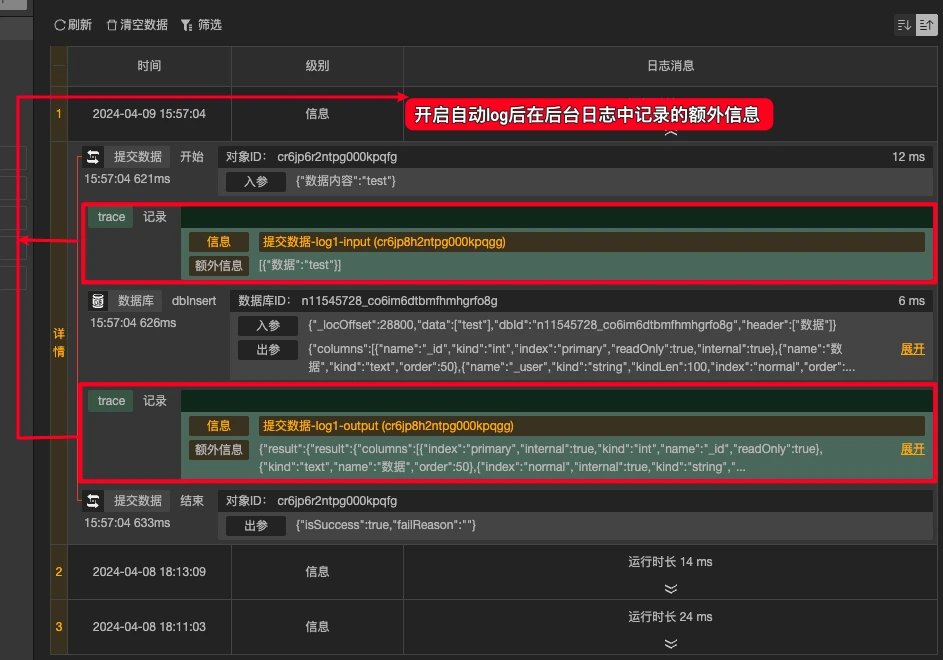Click the 6 ms duration value
The height and width of the screenshot is (660, 943).
911,301
